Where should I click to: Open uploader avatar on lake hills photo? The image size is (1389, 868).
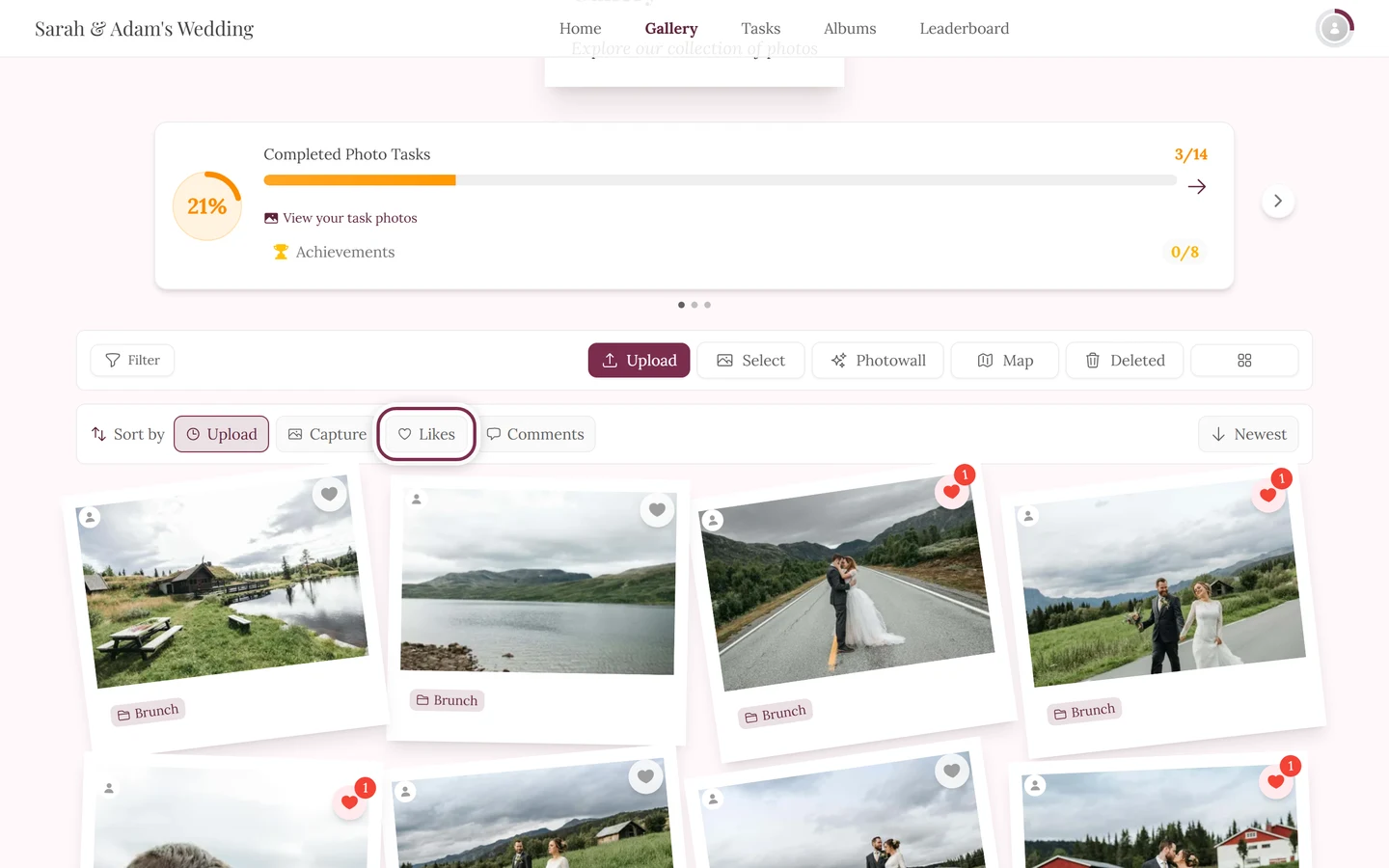(x=417, y=500)
